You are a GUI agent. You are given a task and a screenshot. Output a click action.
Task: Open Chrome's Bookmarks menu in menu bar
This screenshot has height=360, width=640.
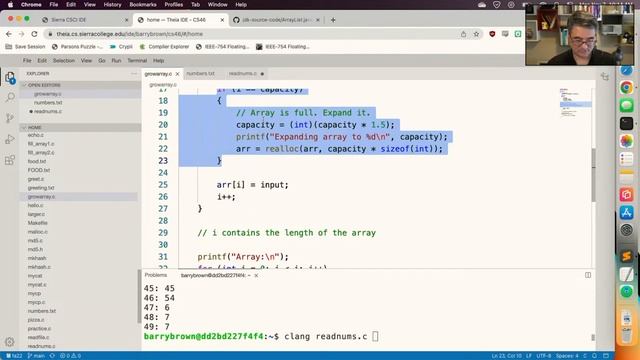[x=143, y=5]
